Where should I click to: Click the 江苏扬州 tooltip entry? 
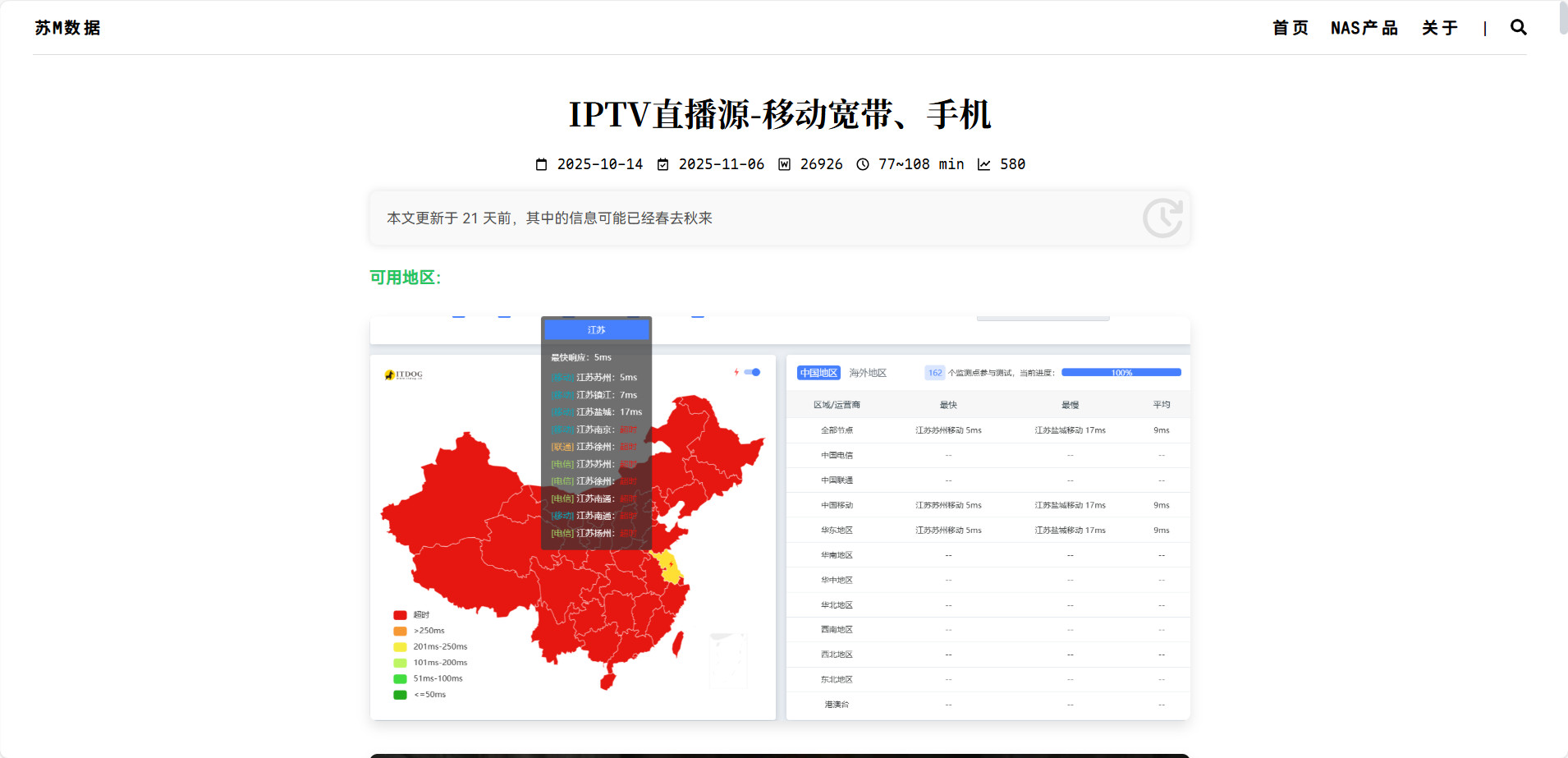click(x=594, y=533)
